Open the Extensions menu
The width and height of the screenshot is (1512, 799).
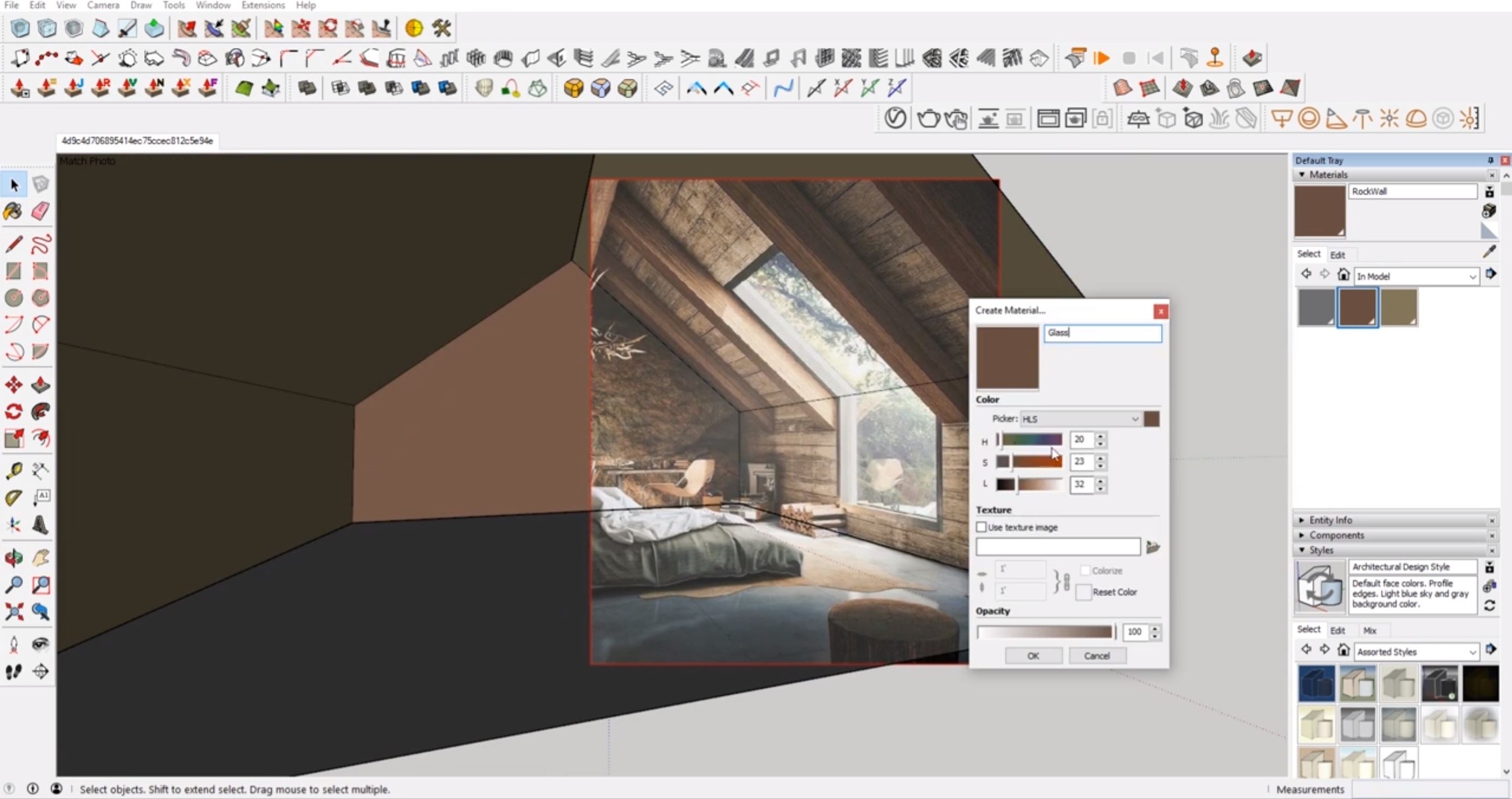[x=263, y=5]
